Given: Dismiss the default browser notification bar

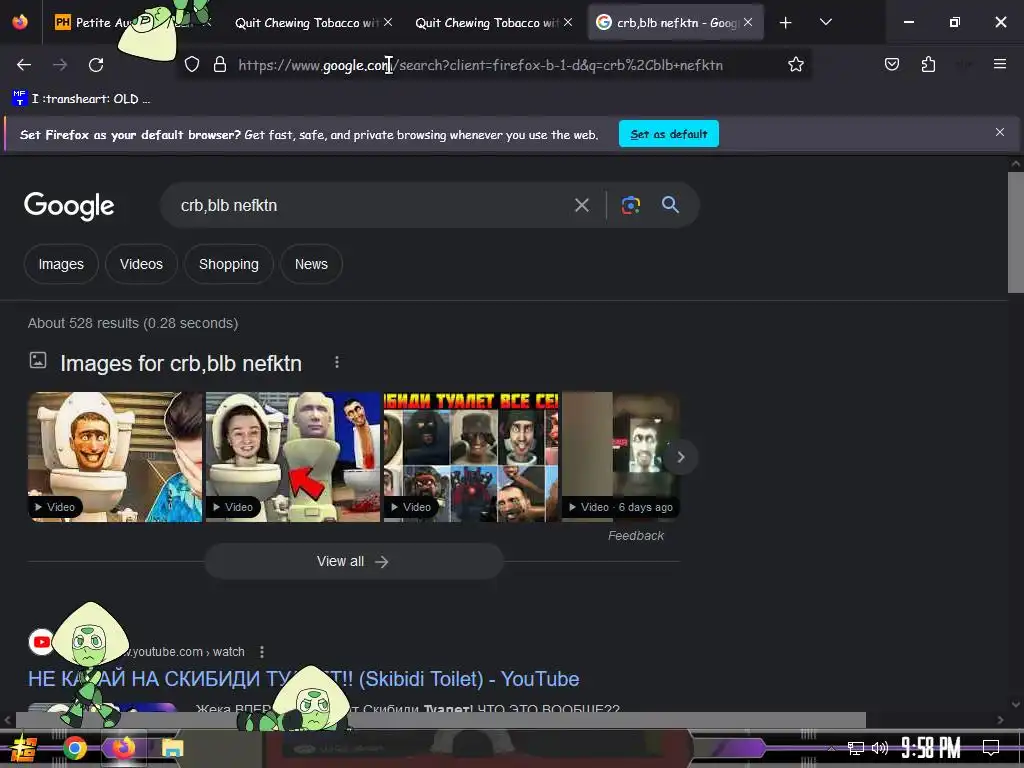Looking at the screenshot, I should pos(999,133).
